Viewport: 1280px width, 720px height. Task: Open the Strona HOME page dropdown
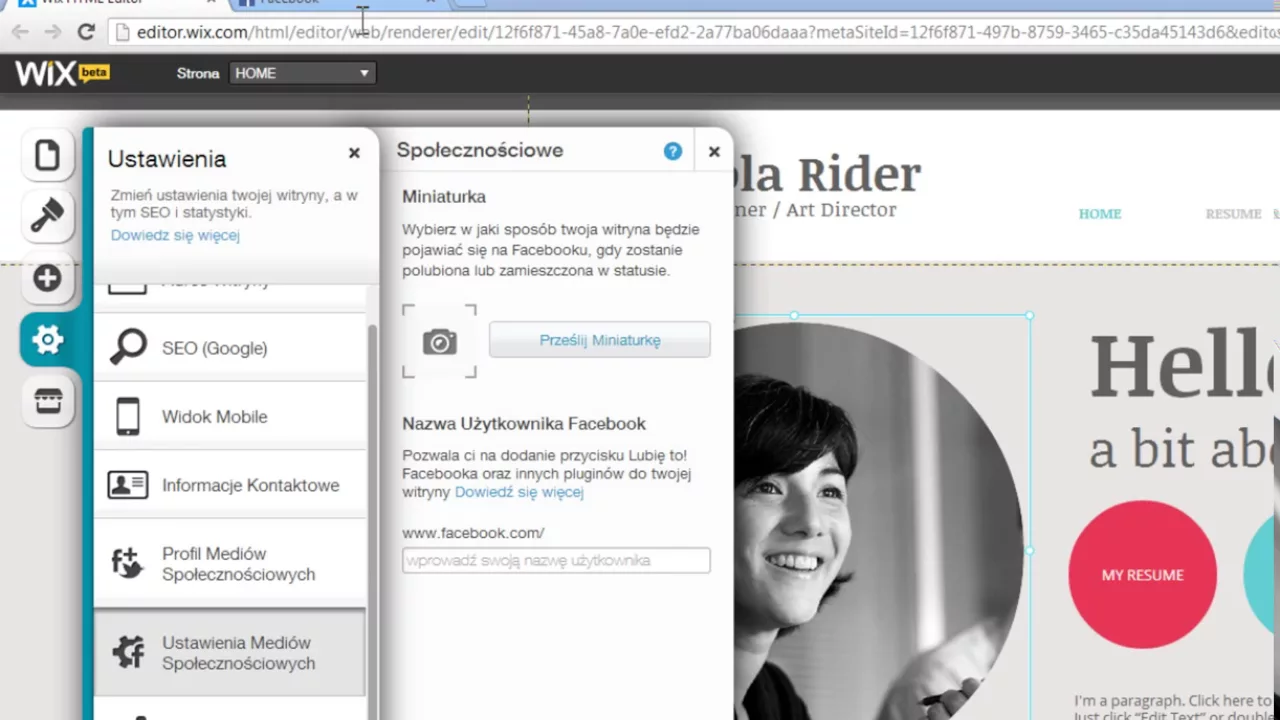(x=302, y=73)
